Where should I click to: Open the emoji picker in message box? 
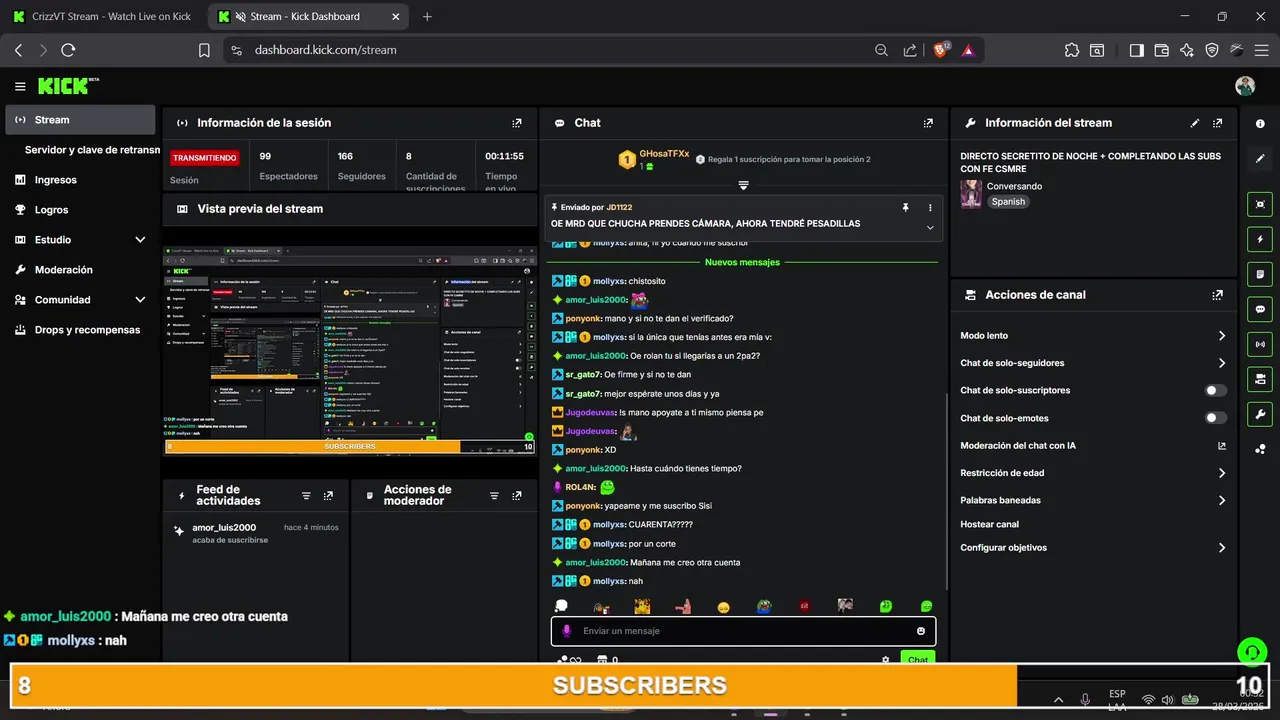coord(921,631)
